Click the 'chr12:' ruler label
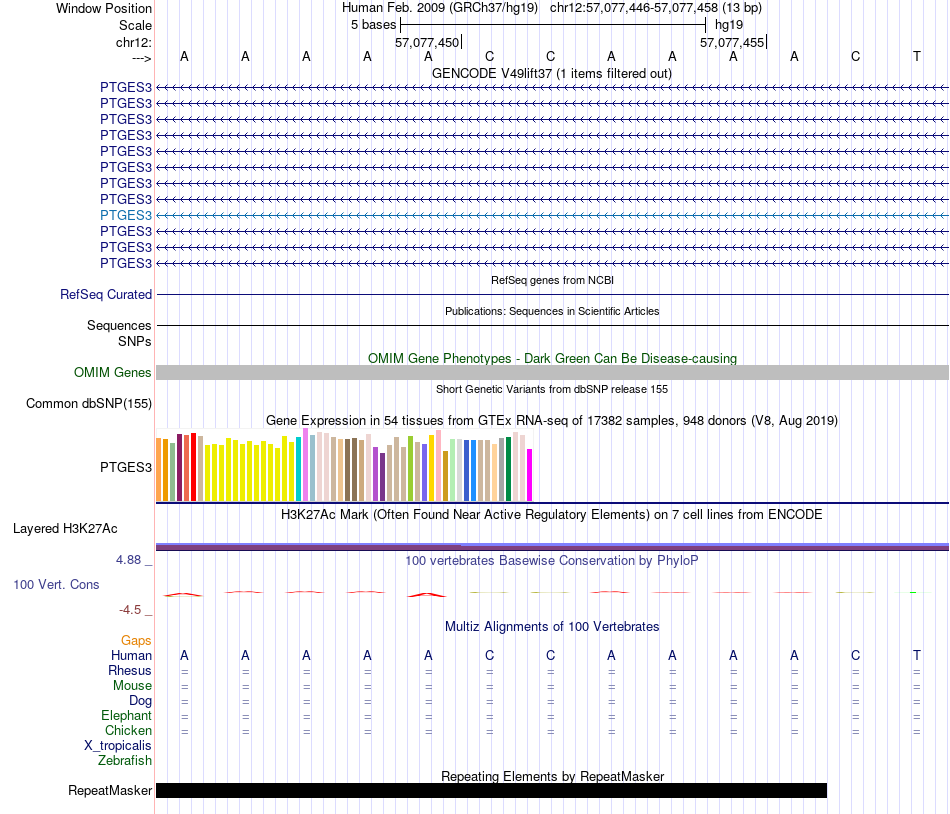Viewport: 950px width, 814px height. [134, 42]
